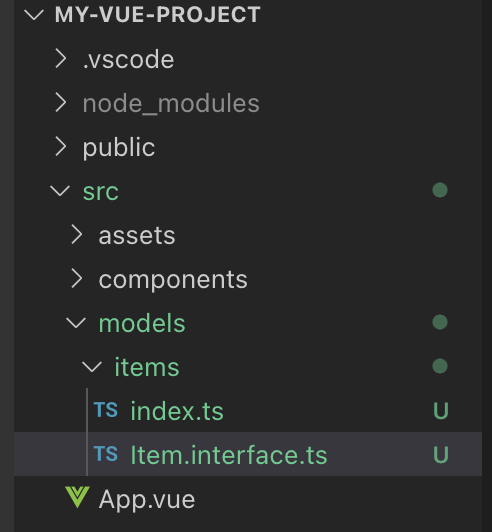Expand the public folder chevron
This screenshot has width=492, height=532.
[x=61, y=147]
